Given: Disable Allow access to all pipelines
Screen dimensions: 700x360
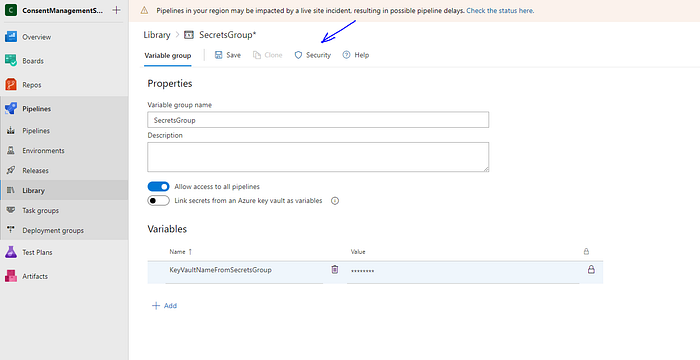Looking at the screenshot, I should [158, 186].
